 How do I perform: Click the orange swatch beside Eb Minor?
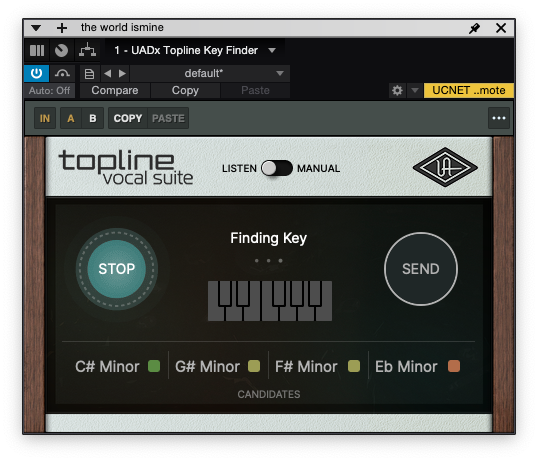454,366
